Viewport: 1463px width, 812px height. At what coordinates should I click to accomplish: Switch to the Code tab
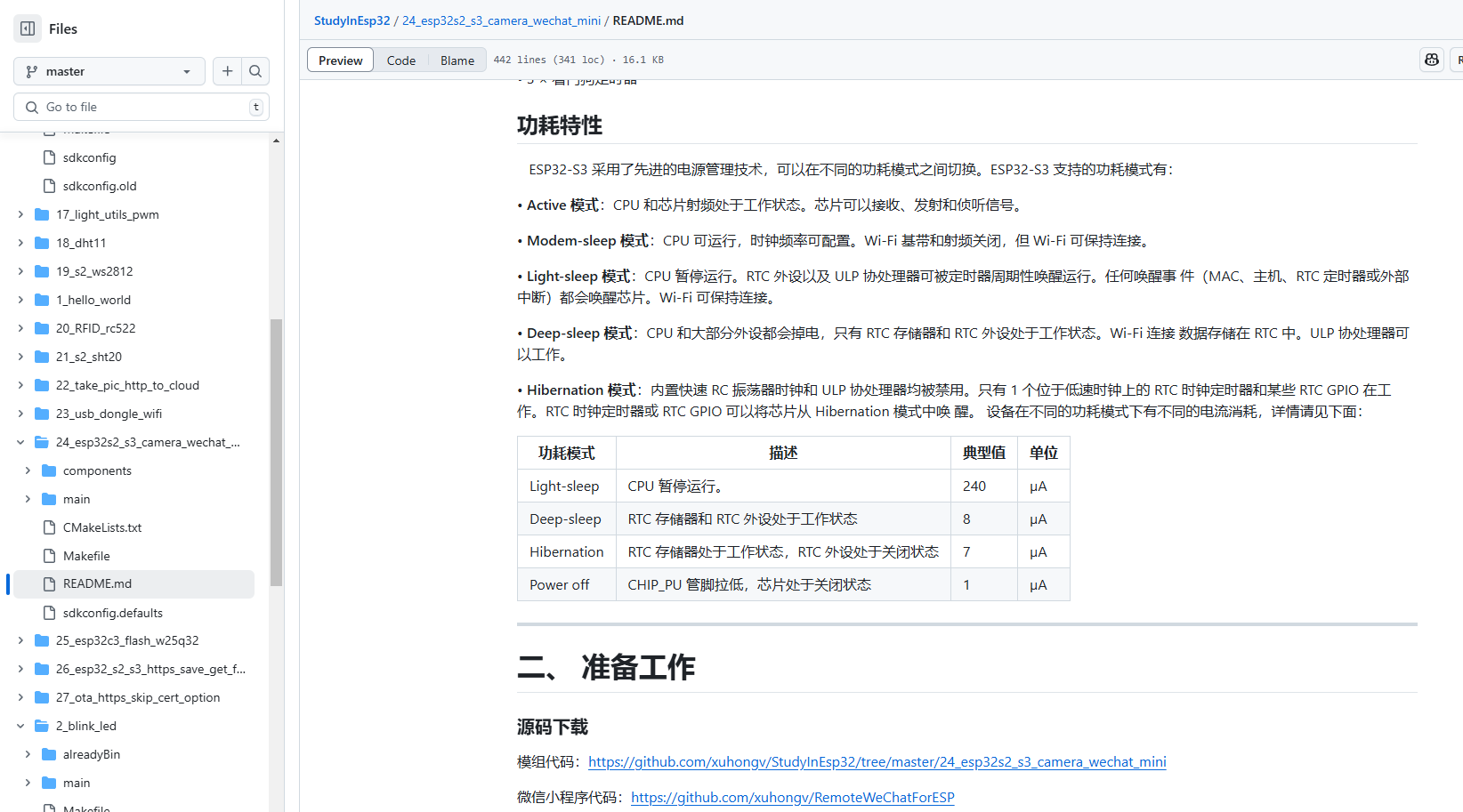(401, 60)
